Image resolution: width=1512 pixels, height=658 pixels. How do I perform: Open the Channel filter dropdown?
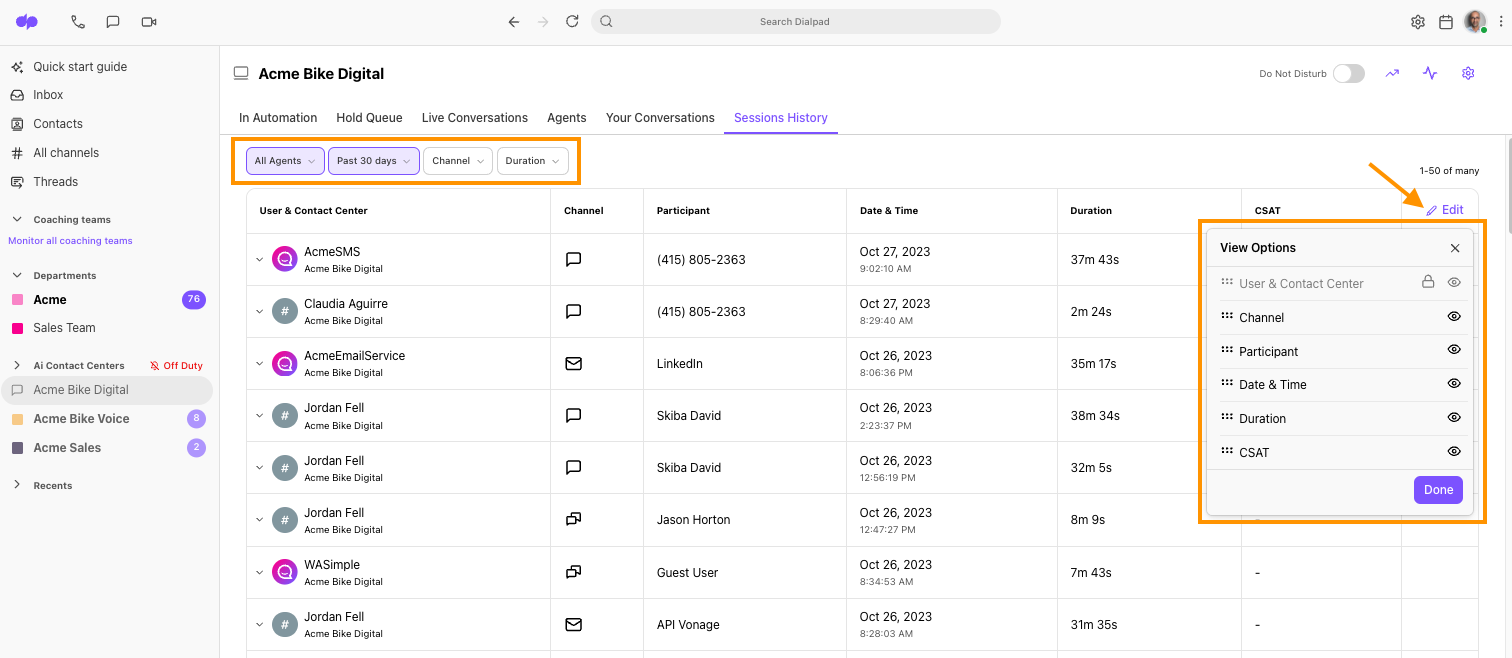458,161
